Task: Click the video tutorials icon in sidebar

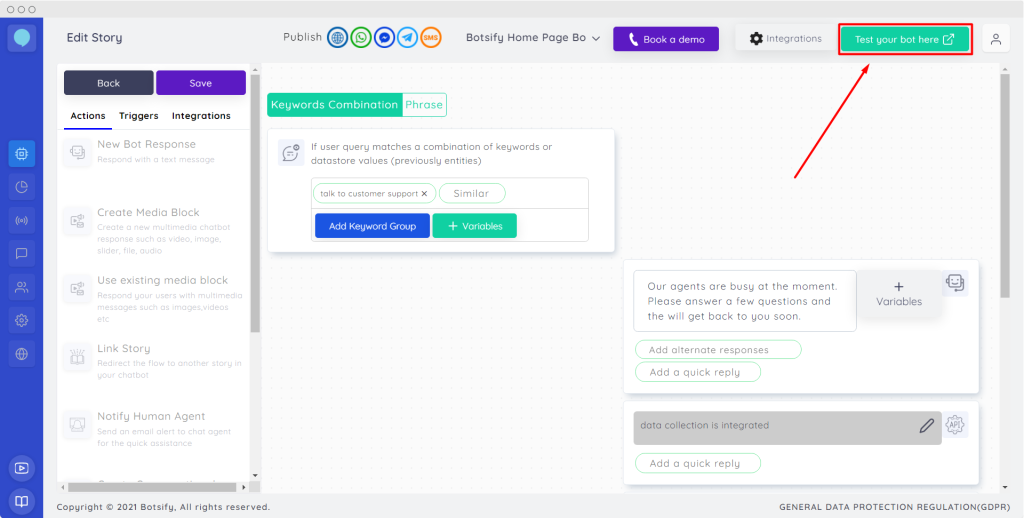Action: coord(21,468)
